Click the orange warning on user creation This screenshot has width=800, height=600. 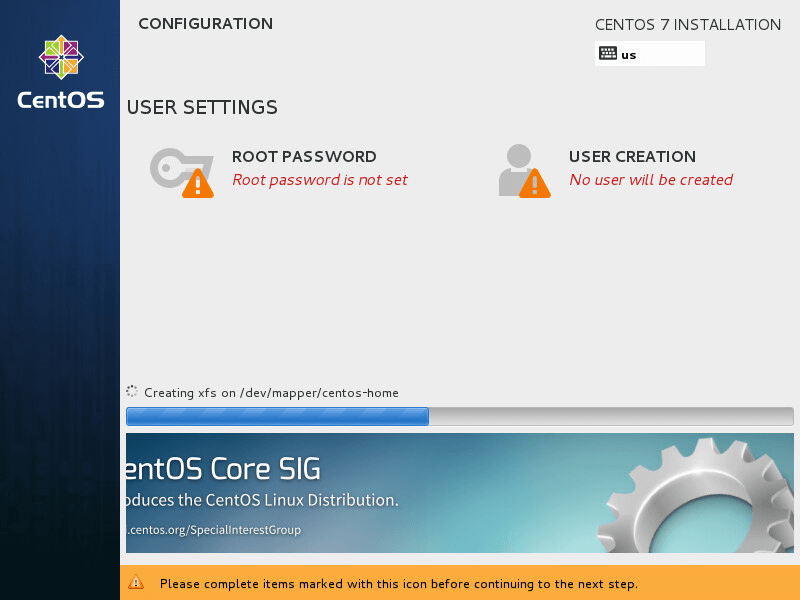point(535,183)
